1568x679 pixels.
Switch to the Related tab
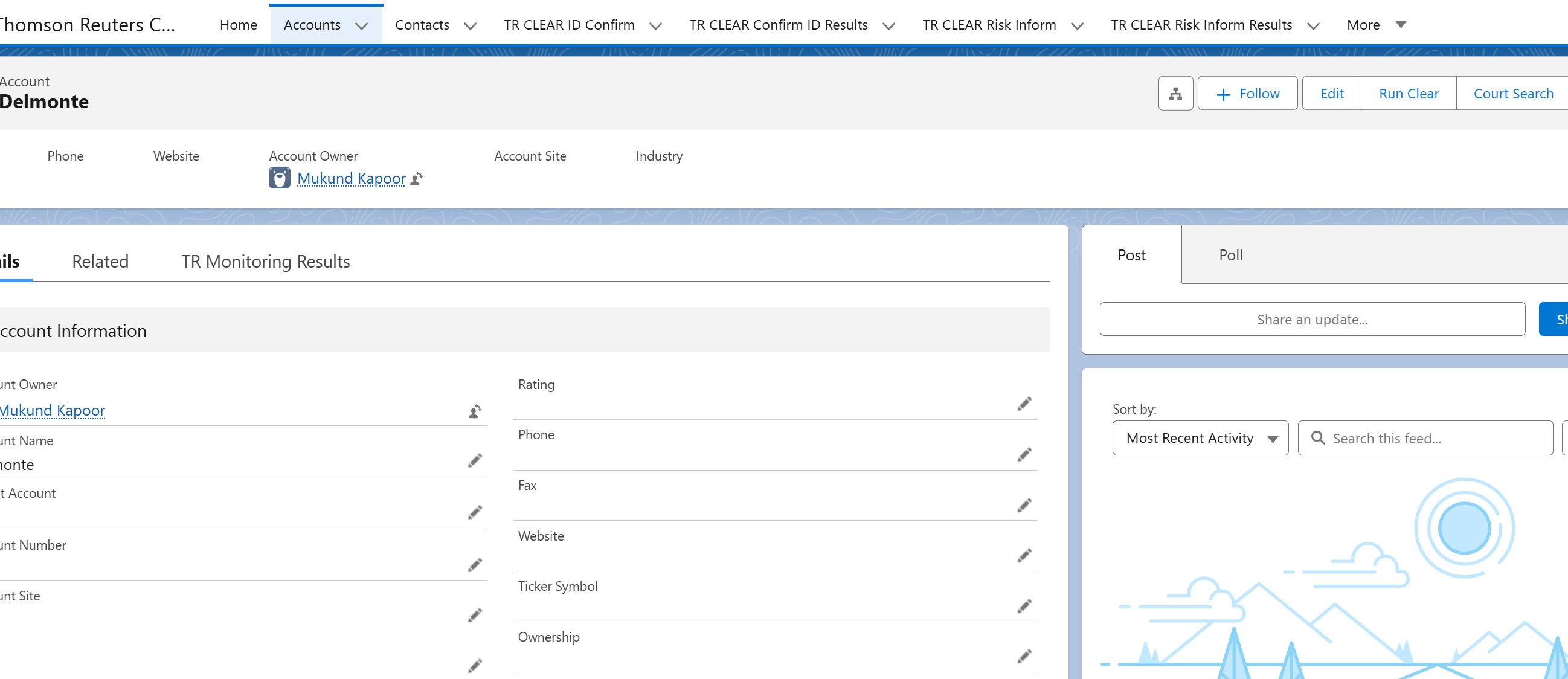(100, 261)
